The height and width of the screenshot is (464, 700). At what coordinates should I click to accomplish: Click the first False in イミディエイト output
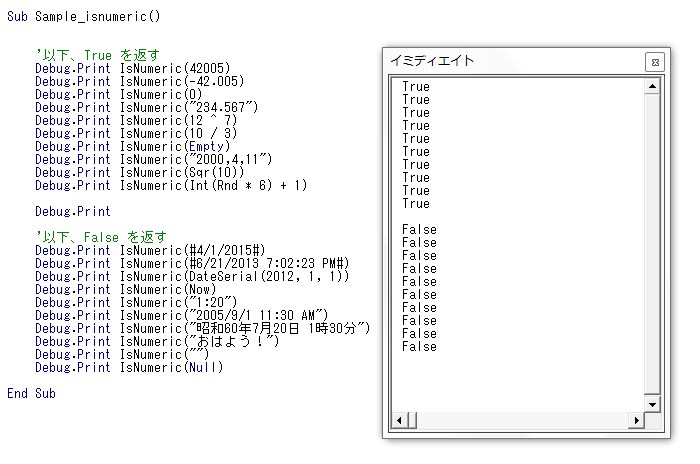pyautogui.click(x=419, y=229)
